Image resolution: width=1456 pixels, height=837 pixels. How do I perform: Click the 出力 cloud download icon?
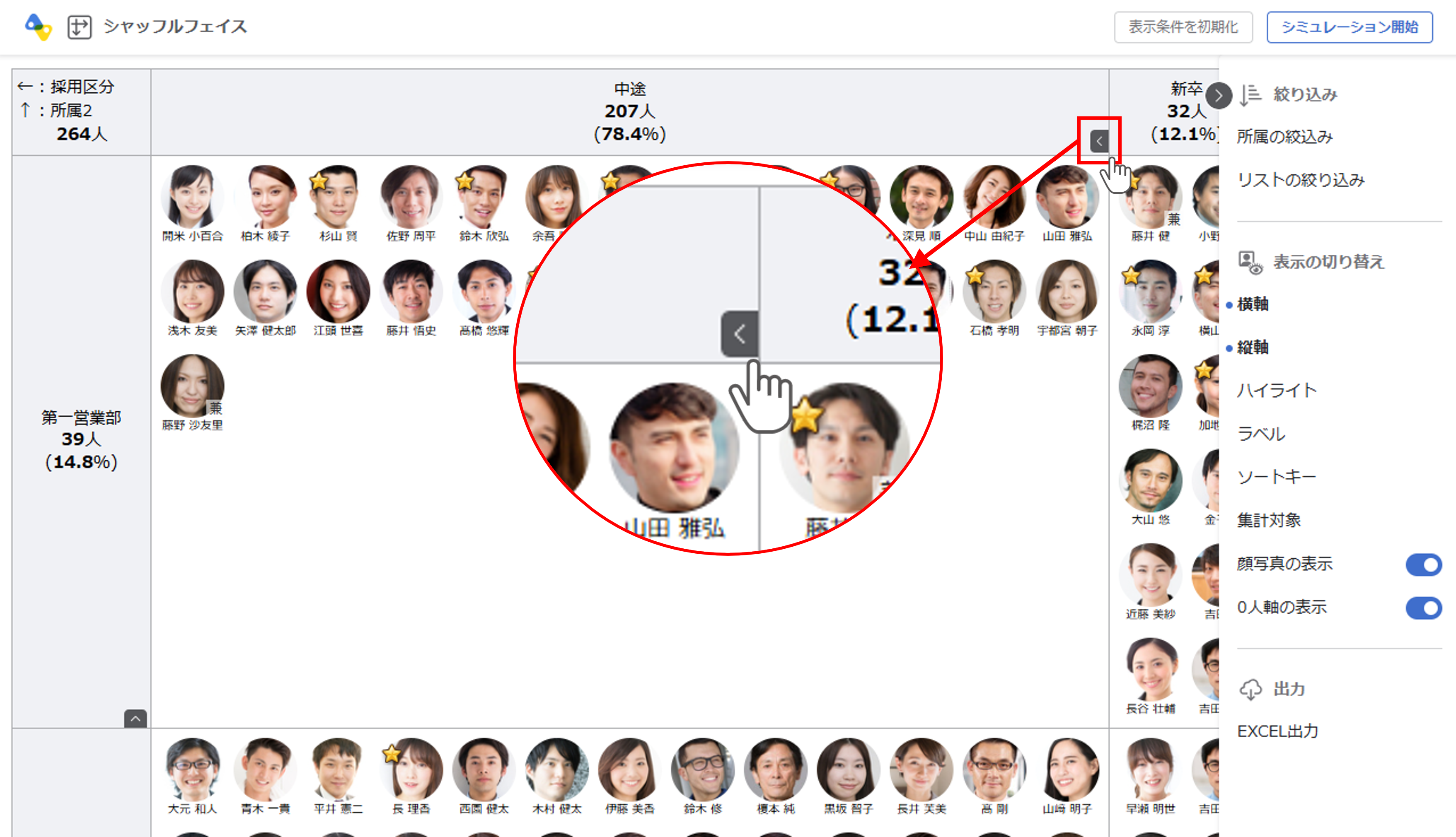coord(1251,689)
